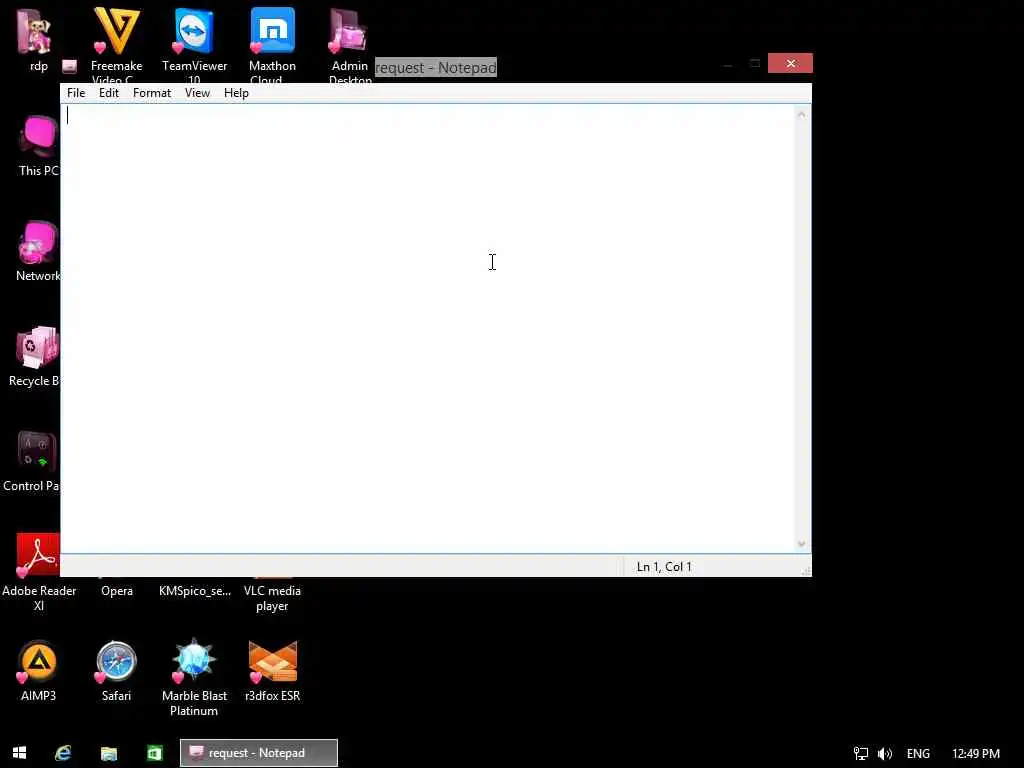
Task: Select the This PC desktop icon
Action: tap(38, 145)
